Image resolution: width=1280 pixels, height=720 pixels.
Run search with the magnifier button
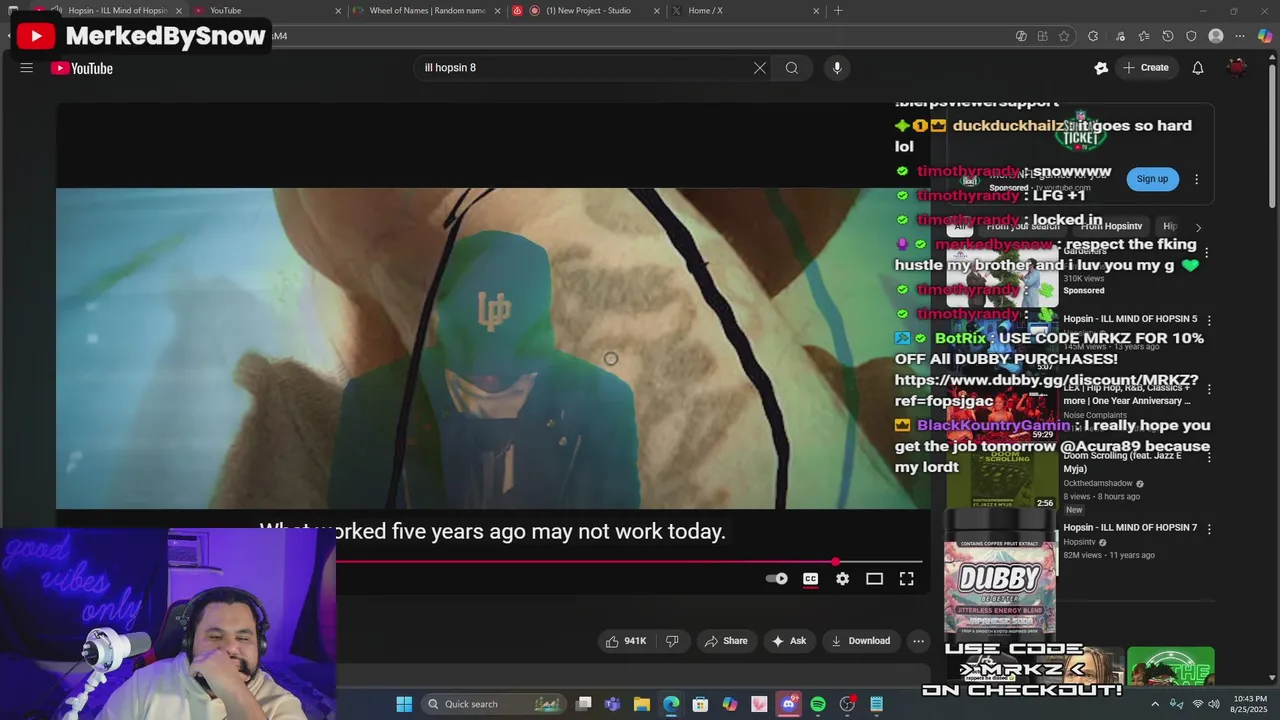pos(792,68)
